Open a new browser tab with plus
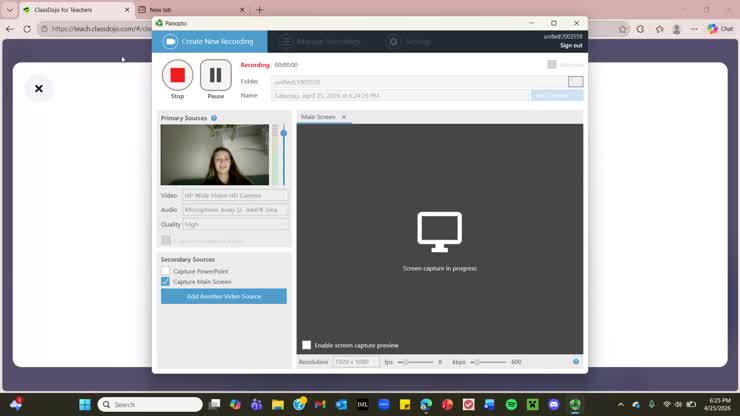740x416 pixels. point(260,10)
